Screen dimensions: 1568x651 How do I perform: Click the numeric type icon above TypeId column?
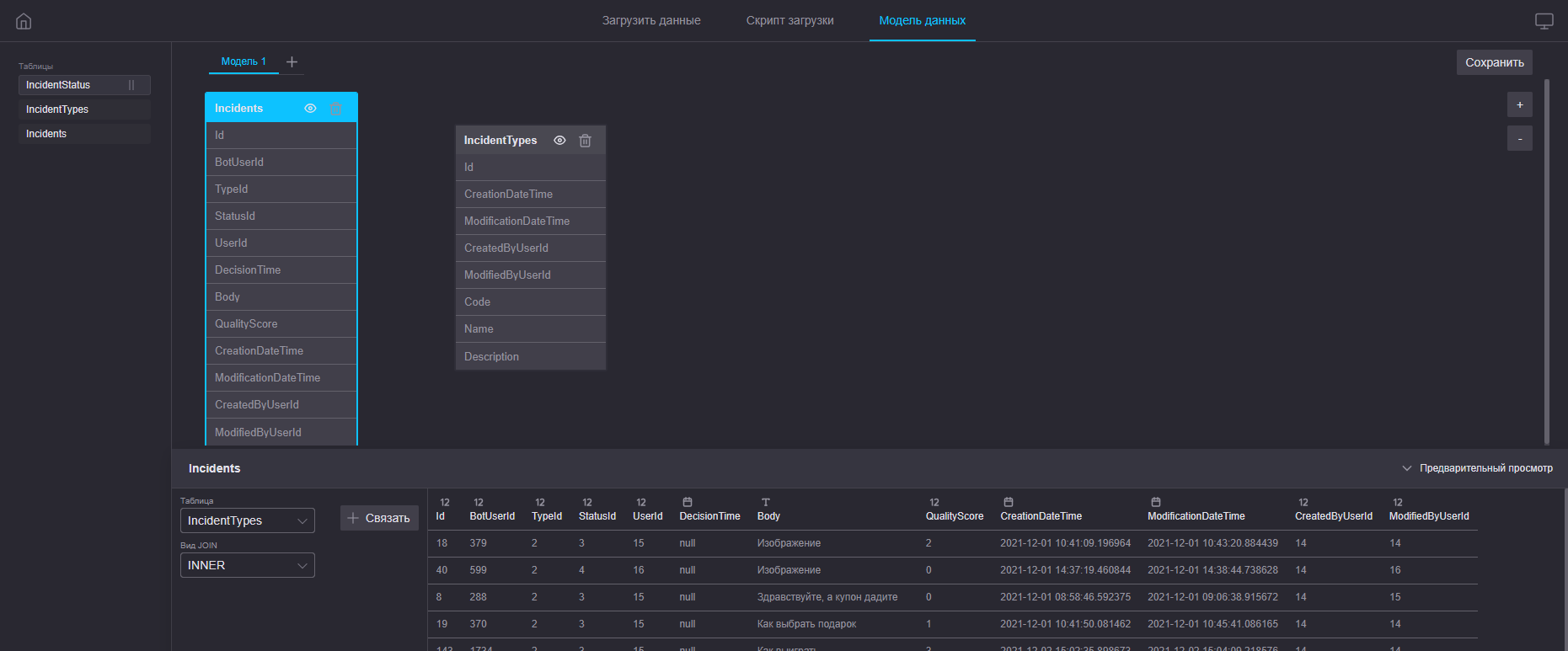[x=540, y=503]
